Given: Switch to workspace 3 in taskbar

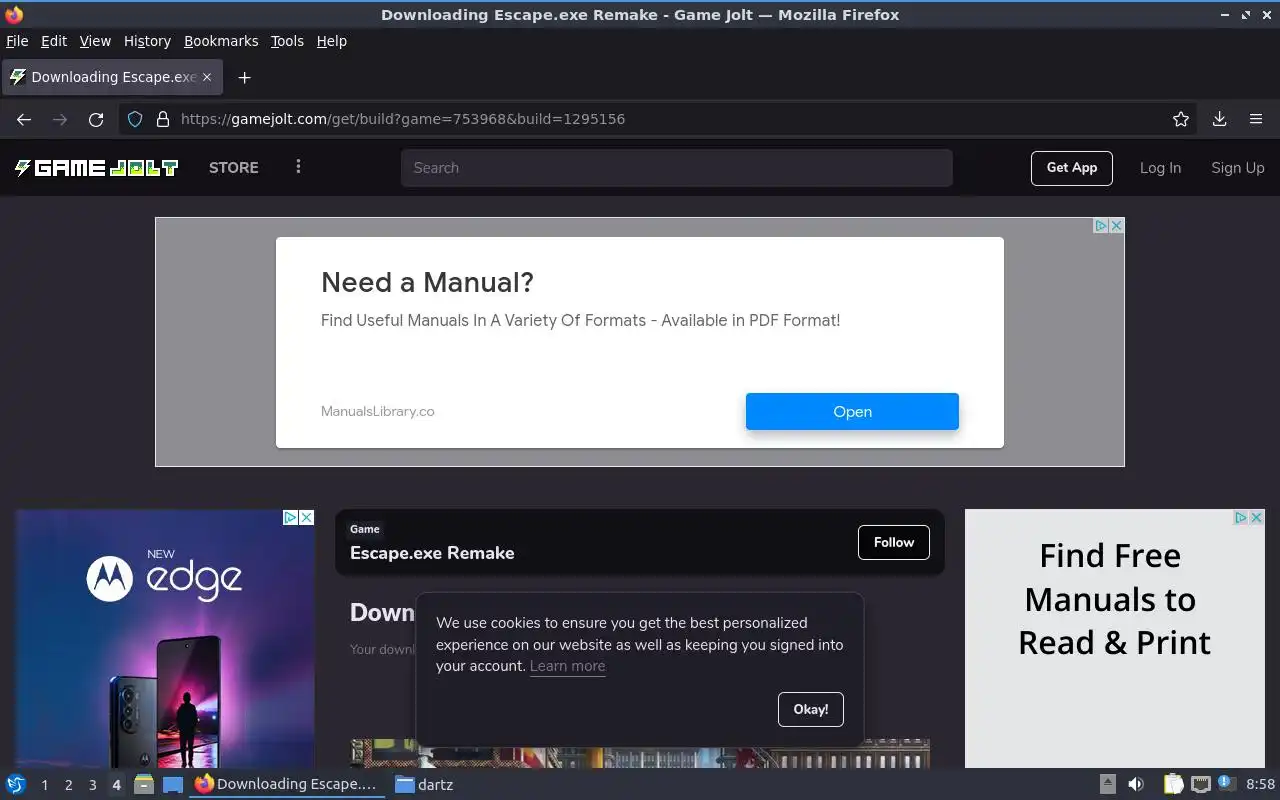Looking at the screenshot, I should (92, 785).
